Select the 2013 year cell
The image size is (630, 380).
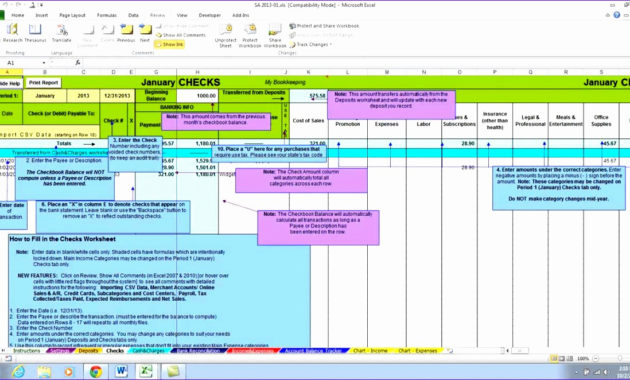click(x=83, y=96)
